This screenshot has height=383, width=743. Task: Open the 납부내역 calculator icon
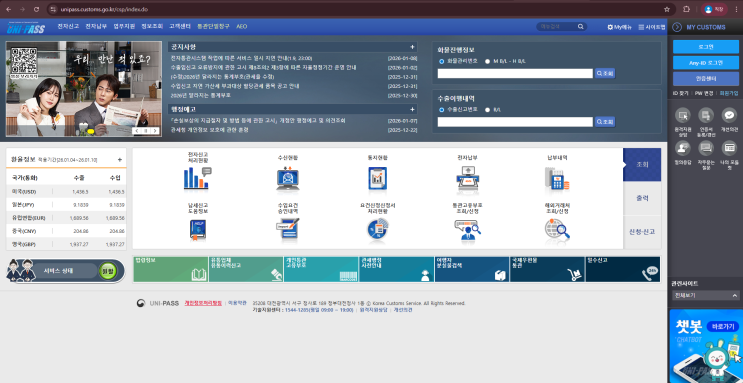(557, 178)
